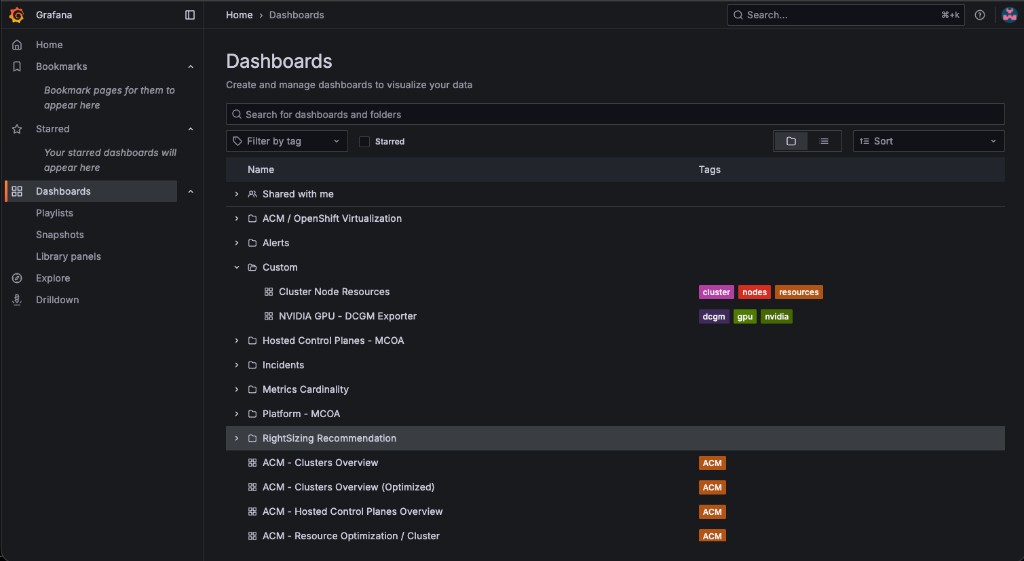Click the Search for dashboards and folders field
The width and height of the screenshot is (1024, 561).
pyautogui.click(x=615, y=114)
